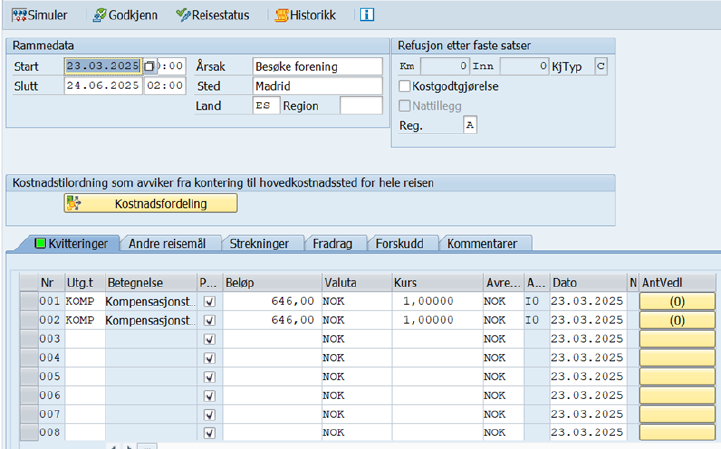Open the Fradrag tab
Viewport: 721px width, 449px height.
click(x=332, y=243)
